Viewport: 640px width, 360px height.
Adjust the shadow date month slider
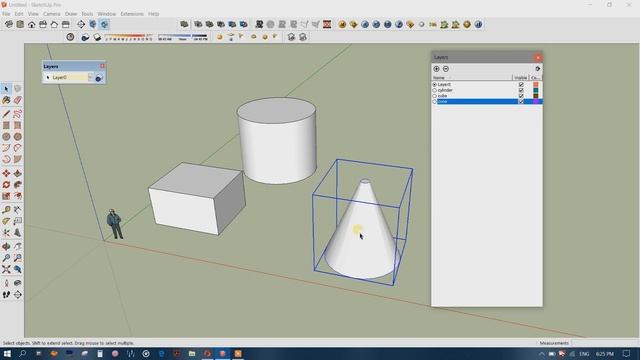pyautogui.click(x=129, y=37)
